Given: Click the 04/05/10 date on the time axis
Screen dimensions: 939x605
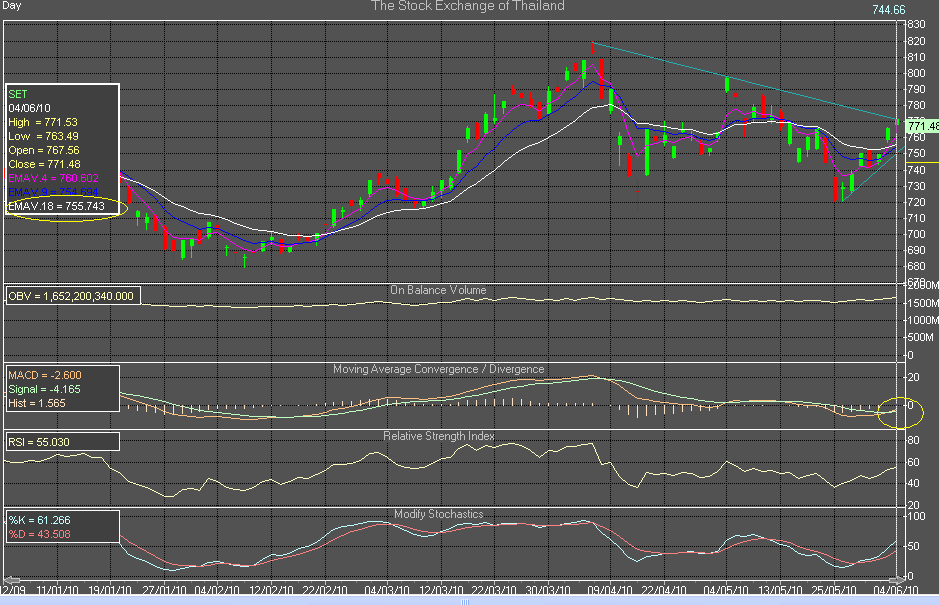Looking at the screenshot, I should pos(726,590).
